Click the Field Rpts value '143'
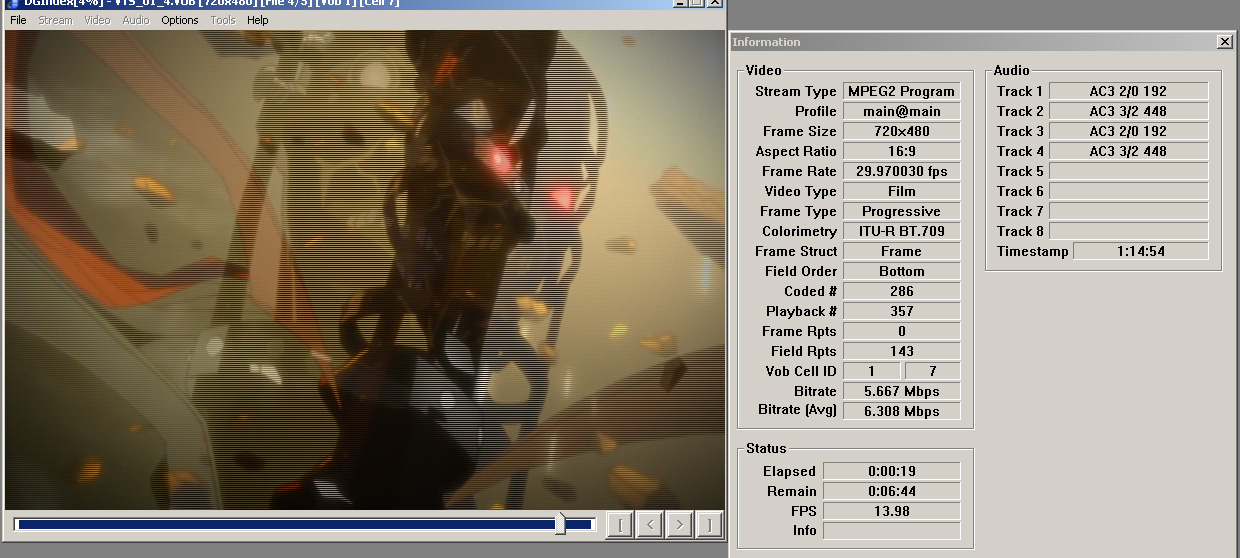1240x558 pixels. tap(902, 351)
